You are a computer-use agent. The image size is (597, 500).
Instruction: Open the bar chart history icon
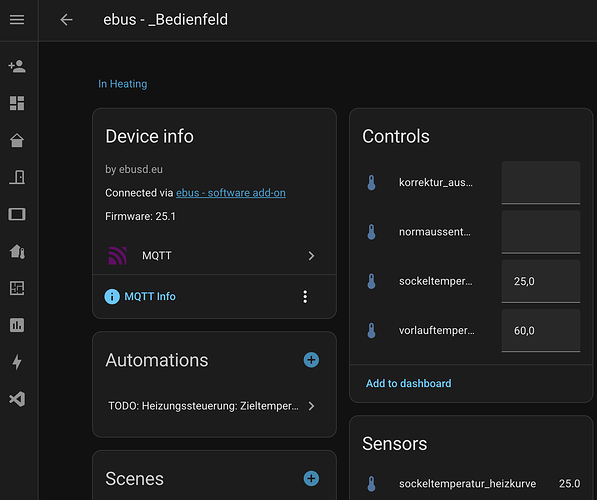coord(17,325)
